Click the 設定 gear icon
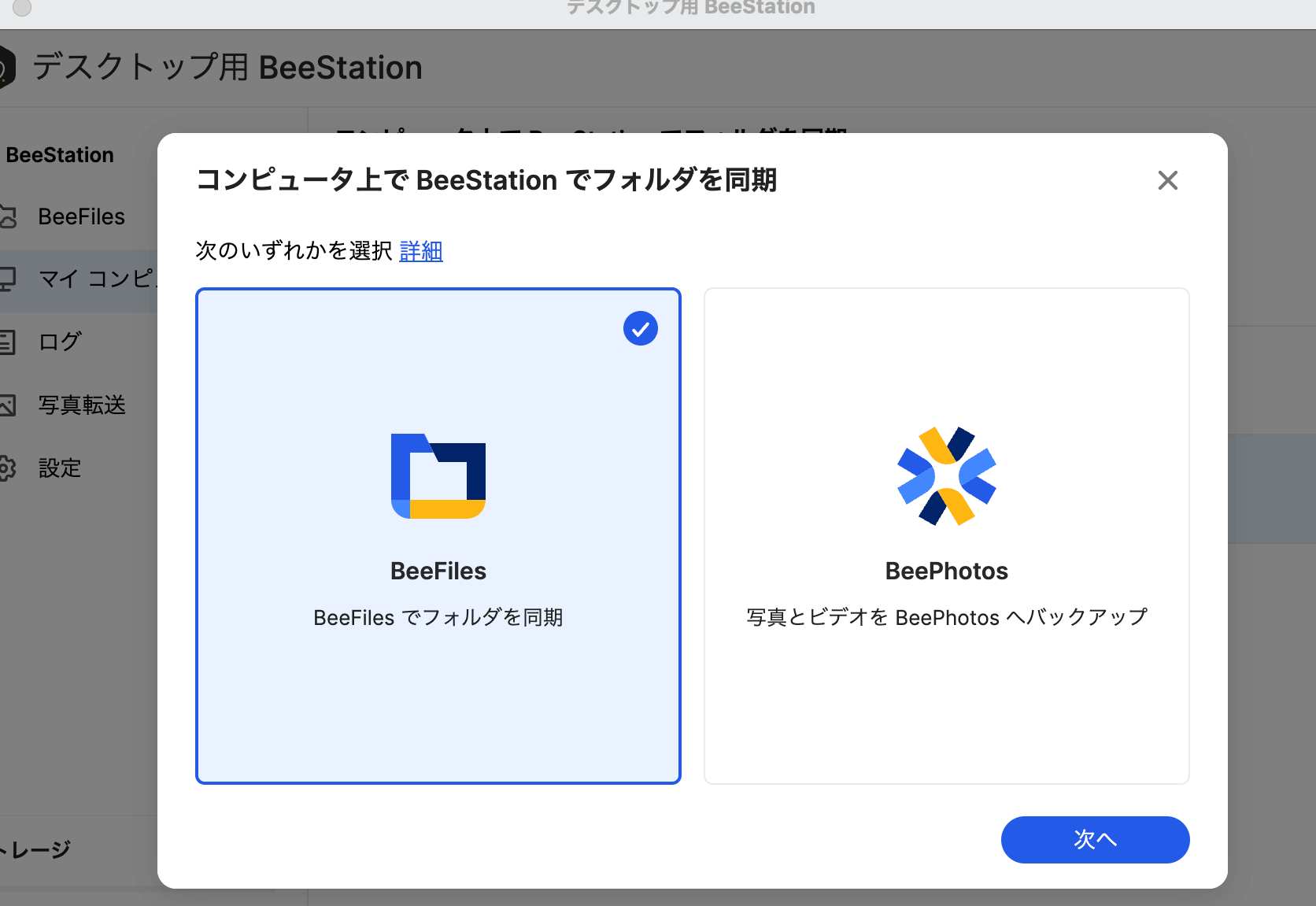Viewport: 1316px width, 906px height. (x=7, y=468)
